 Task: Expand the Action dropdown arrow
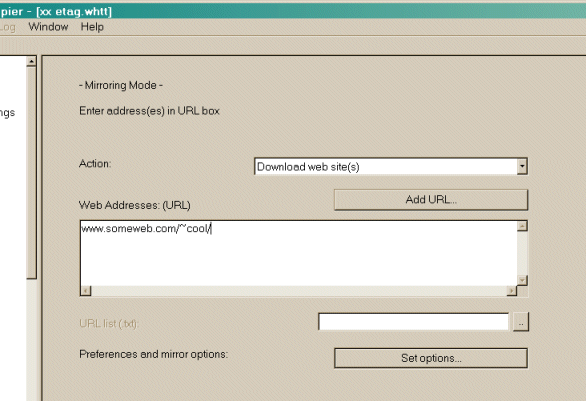522,167
